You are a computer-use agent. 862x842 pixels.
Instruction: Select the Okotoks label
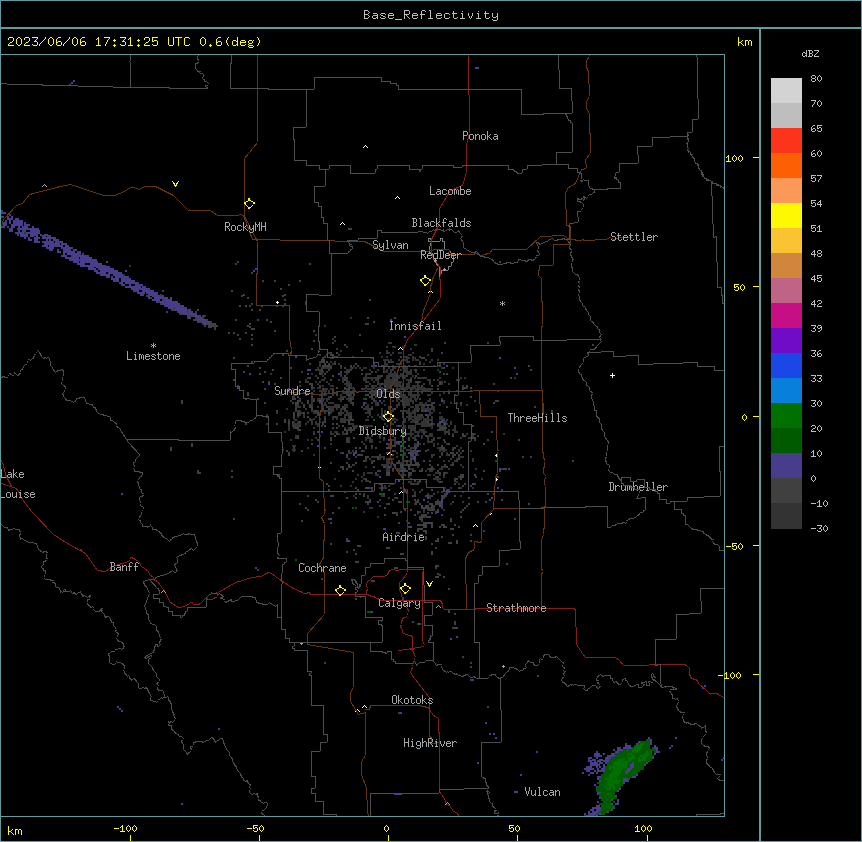tap(412, 700)
